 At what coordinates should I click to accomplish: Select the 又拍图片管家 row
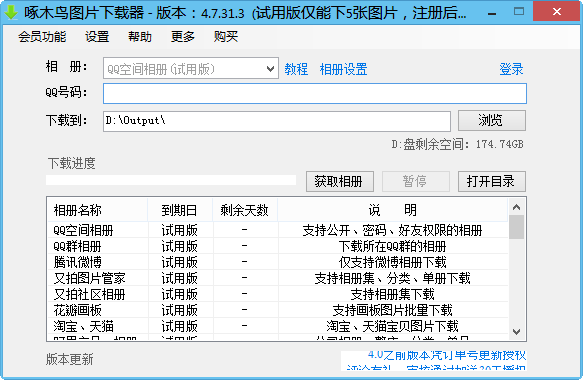[x=277, y=278]
